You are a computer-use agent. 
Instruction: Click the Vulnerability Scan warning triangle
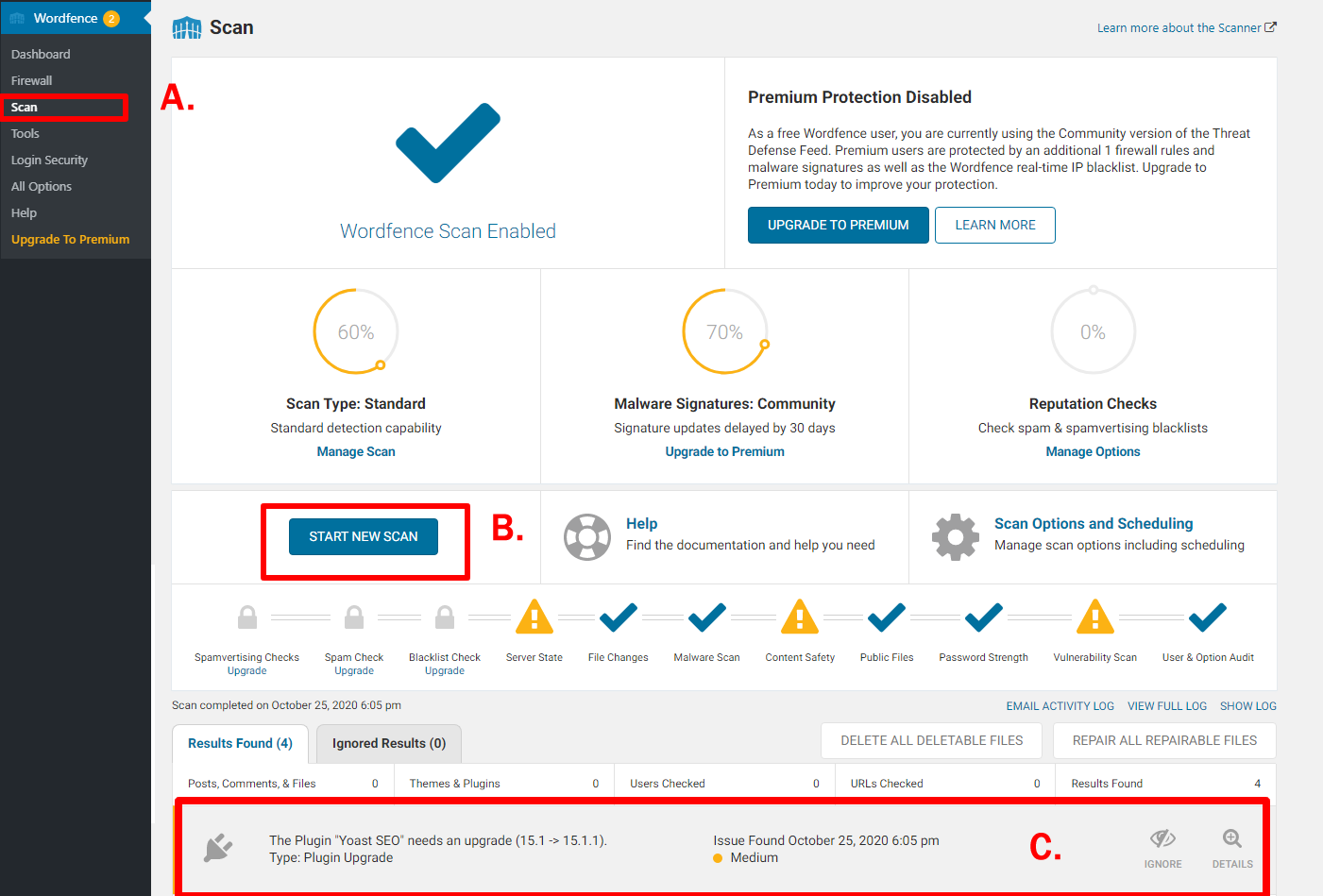(1095, 617)
